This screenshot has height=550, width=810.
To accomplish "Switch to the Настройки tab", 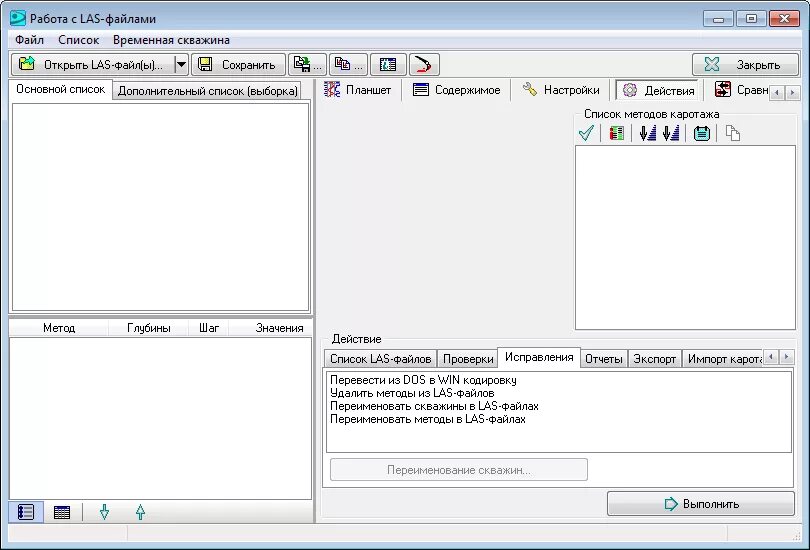I will pos(561,90).
